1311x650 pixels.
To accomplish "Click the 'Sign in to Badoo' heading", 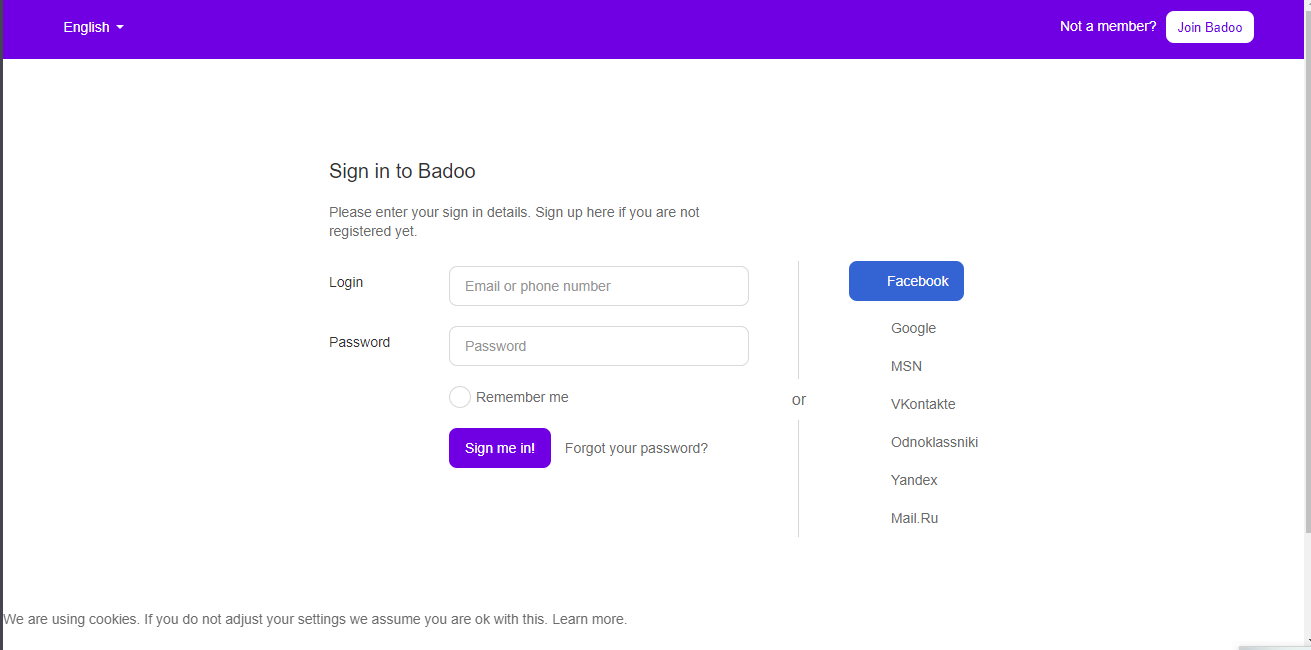I will [402, 171].
